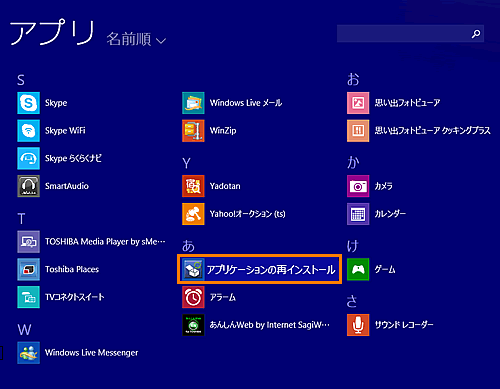Select the T group header
The width and height of the screenshot is (500, 389).
click(x=21, y=219)
